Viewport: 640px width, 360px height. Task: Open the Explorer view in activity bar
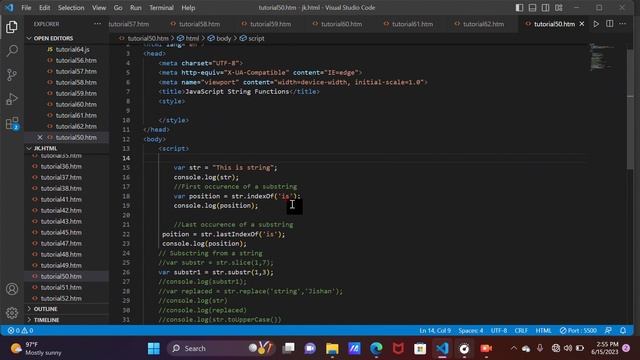[12, 27]
